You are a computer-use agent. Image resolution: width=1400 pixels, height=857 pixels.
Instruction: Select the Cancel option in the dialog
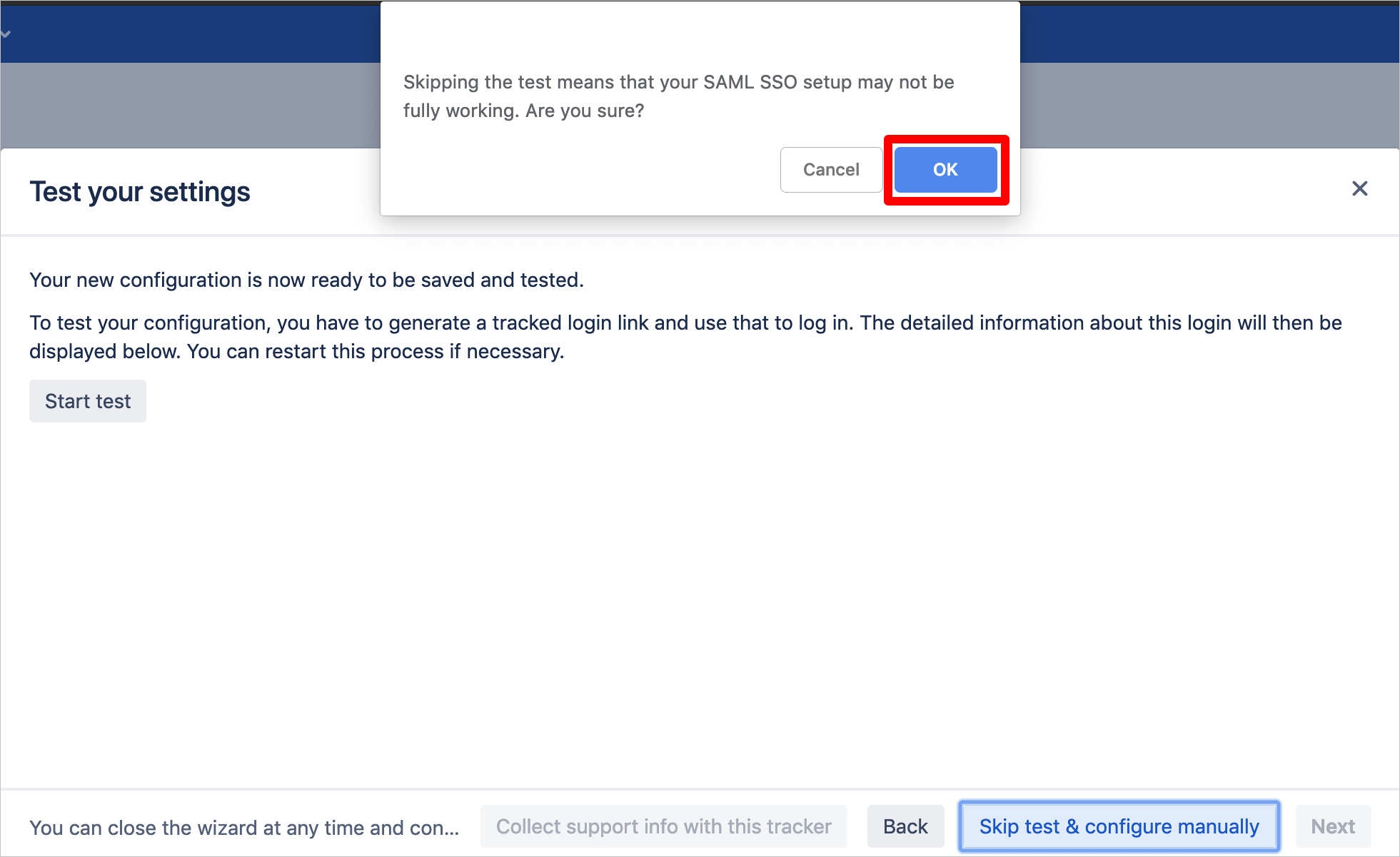831,168
